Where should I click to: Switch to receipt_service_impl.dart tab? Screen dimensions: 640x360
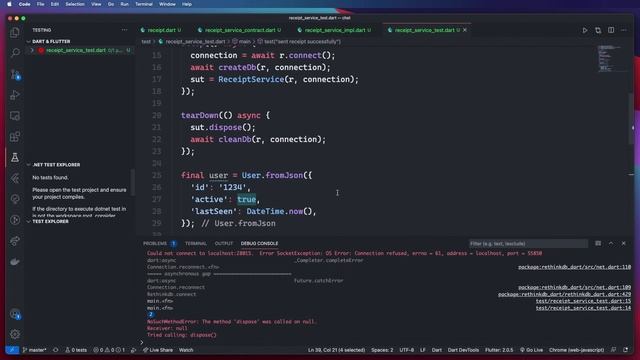(x=334, y=30)
